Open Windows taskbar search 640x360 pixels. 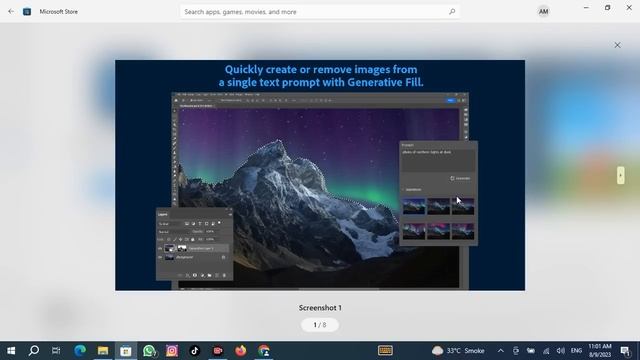click(34, 351)
